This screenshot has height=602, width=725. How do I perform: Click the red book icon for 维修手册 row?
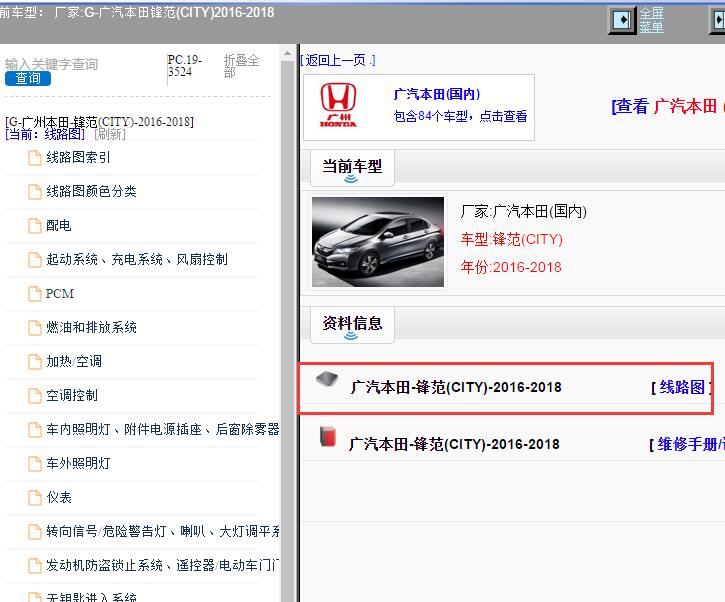coord(328,437)
